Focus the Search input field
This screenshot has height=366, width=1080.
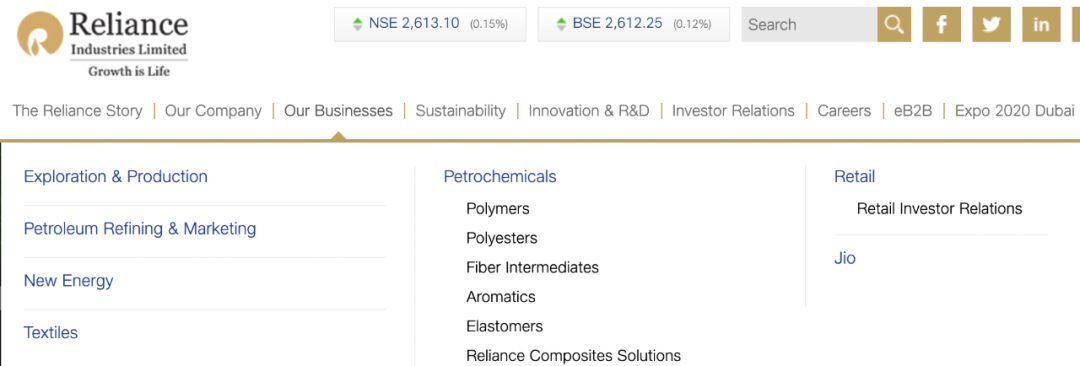(809, 25)
